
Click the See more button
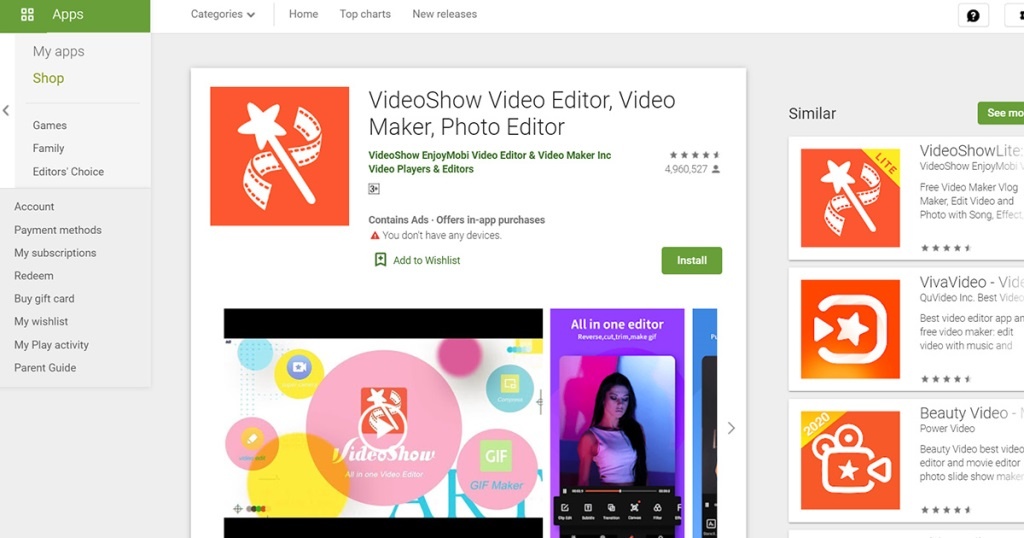point(1002,113)
